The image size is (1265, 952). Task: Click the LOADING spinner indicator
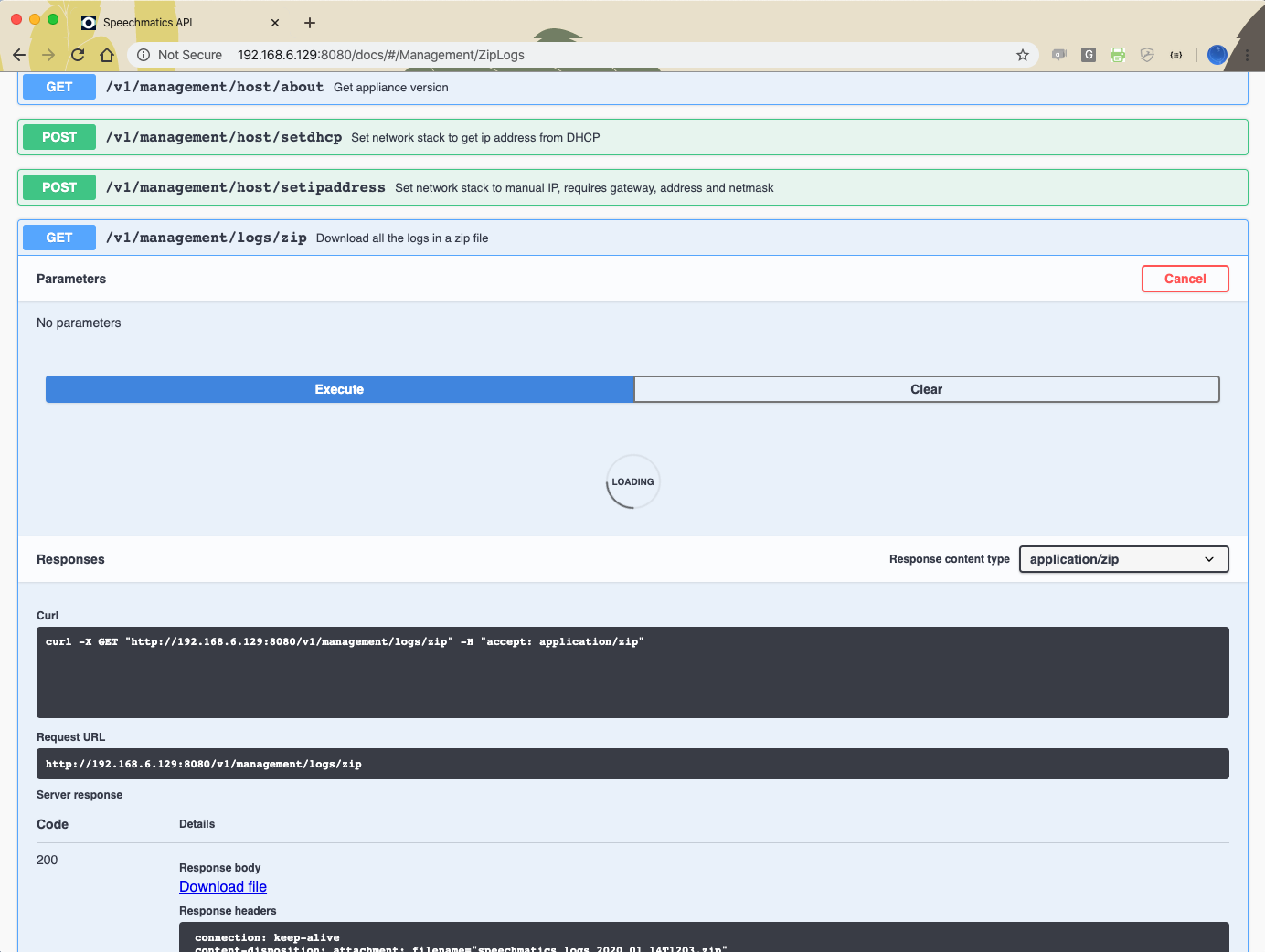pos(632,481)
